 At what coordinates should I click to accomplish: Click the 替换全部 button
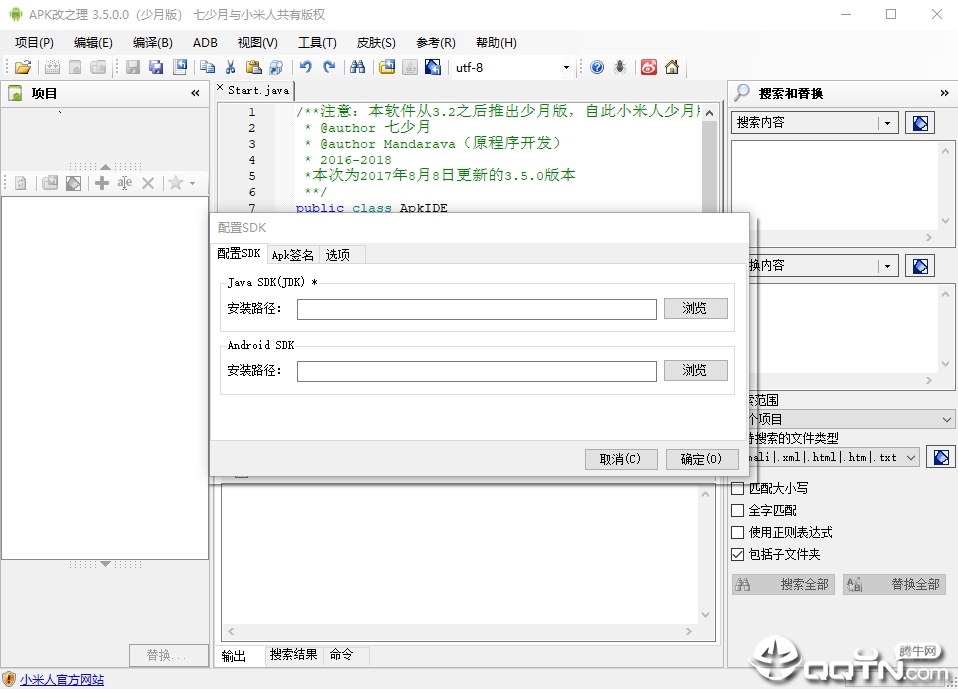(894, 585)
